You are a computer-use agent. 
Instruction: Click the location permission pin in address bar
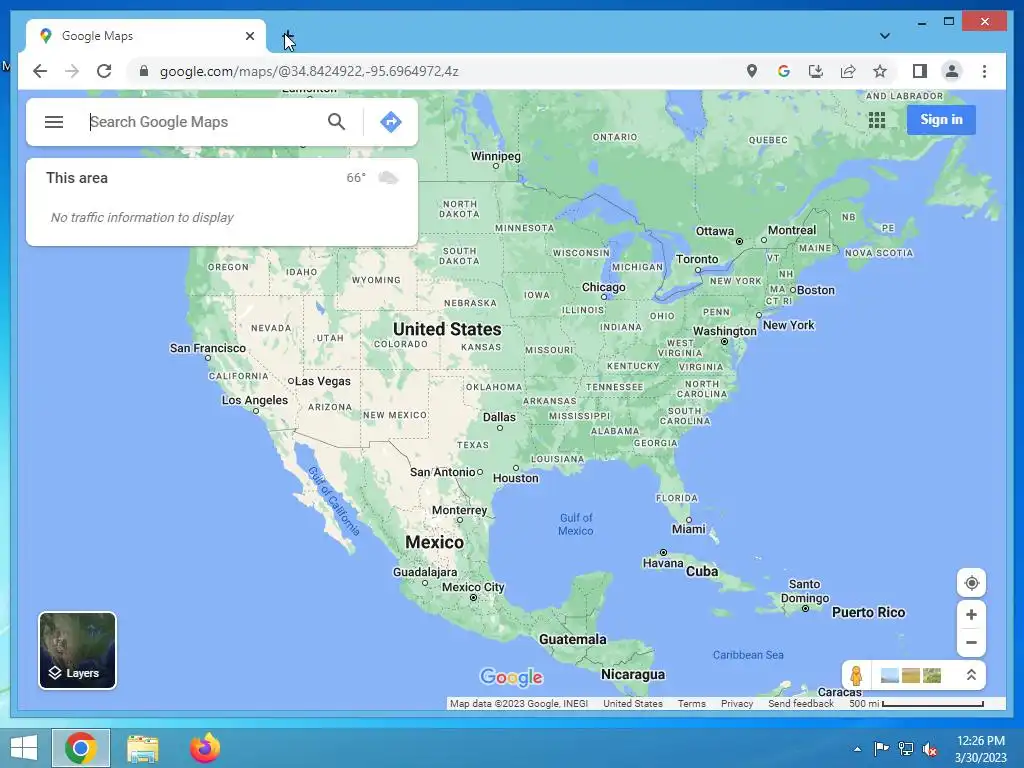(752, 71)
